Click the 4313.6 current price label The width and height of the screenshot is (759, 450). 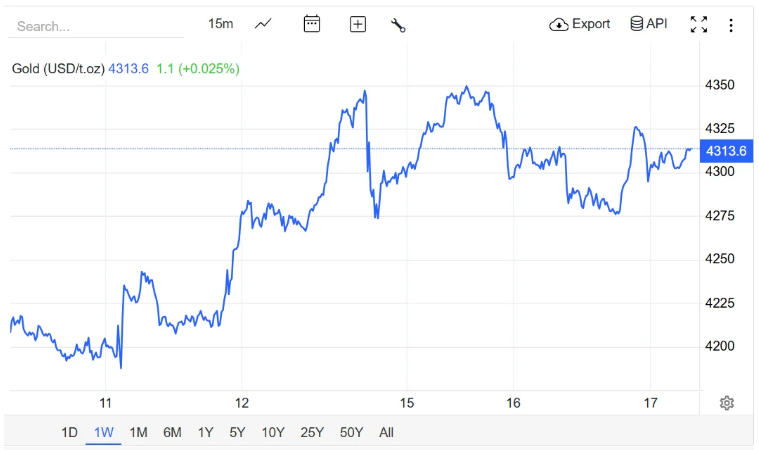726,151
